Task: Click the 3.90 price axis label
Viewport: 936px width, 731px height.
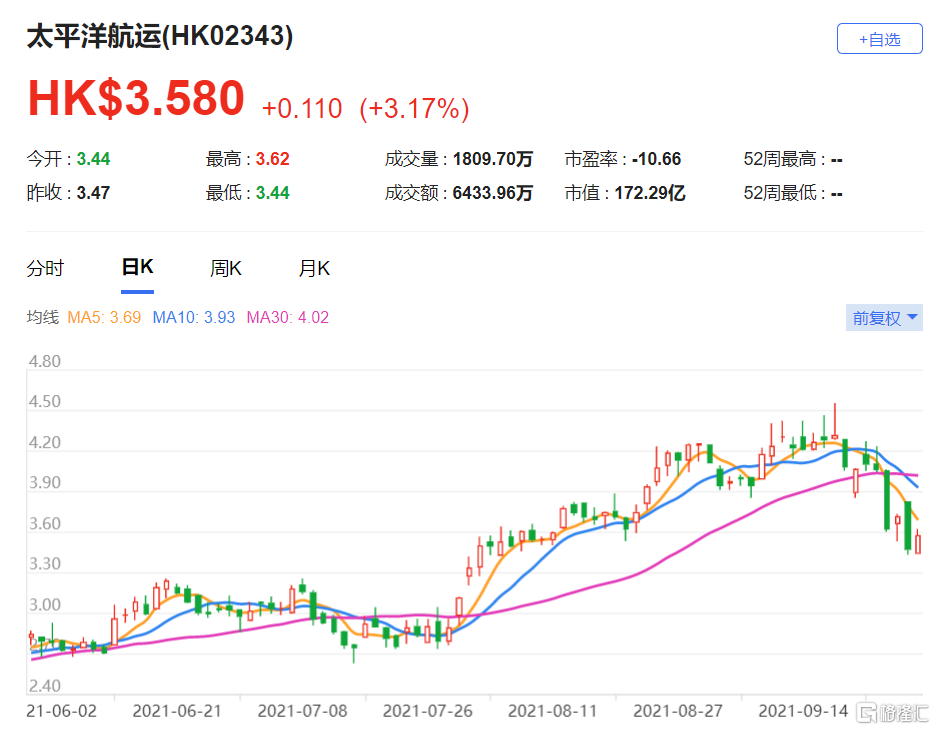Action: (x=45, y=483)
